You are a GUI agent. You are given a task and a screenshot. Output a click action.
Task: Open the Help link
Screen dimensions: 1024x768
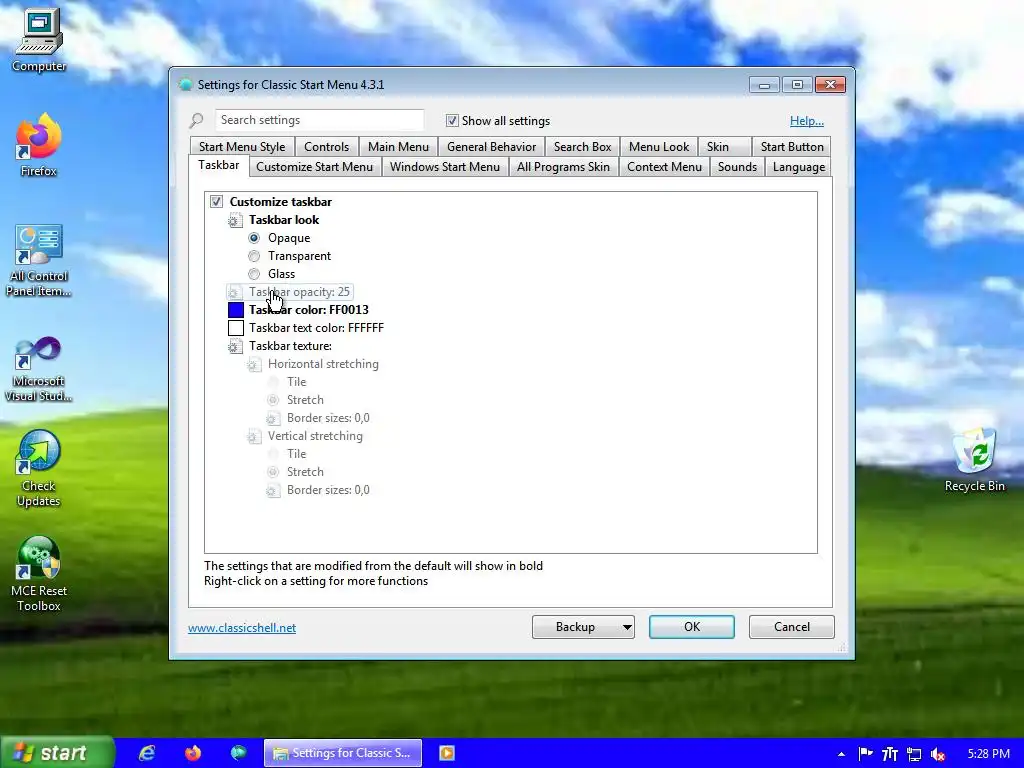(x=807, y=121)
